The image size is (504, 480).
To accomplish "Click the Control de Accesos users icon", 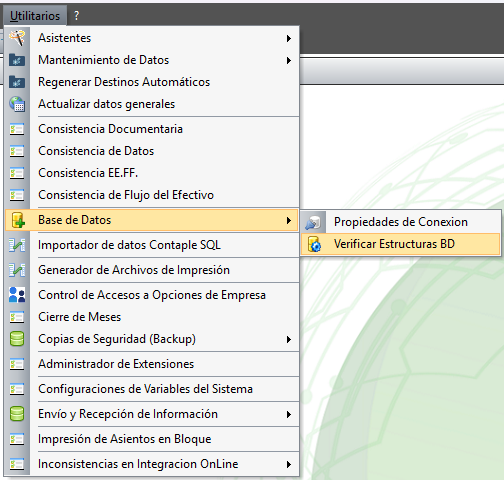I will pyautogui.click(x=17, y=295).
